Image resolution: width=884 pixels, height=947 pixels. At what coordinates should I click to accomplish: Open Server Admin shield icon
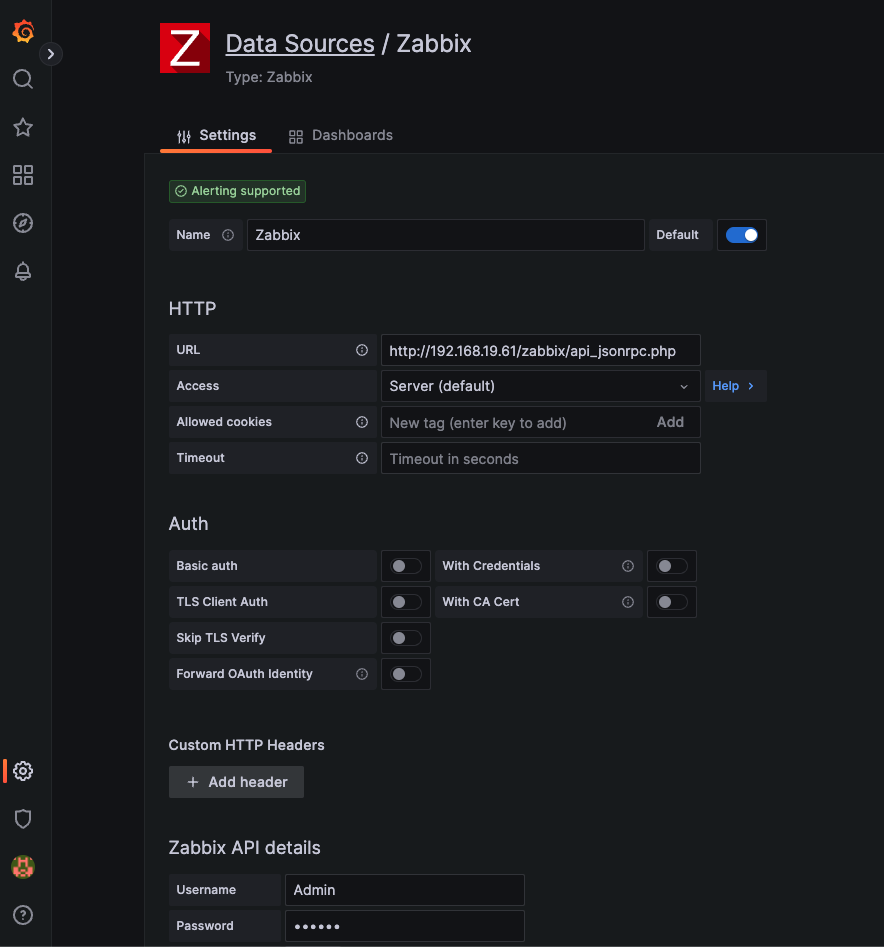tap(23, 819)
